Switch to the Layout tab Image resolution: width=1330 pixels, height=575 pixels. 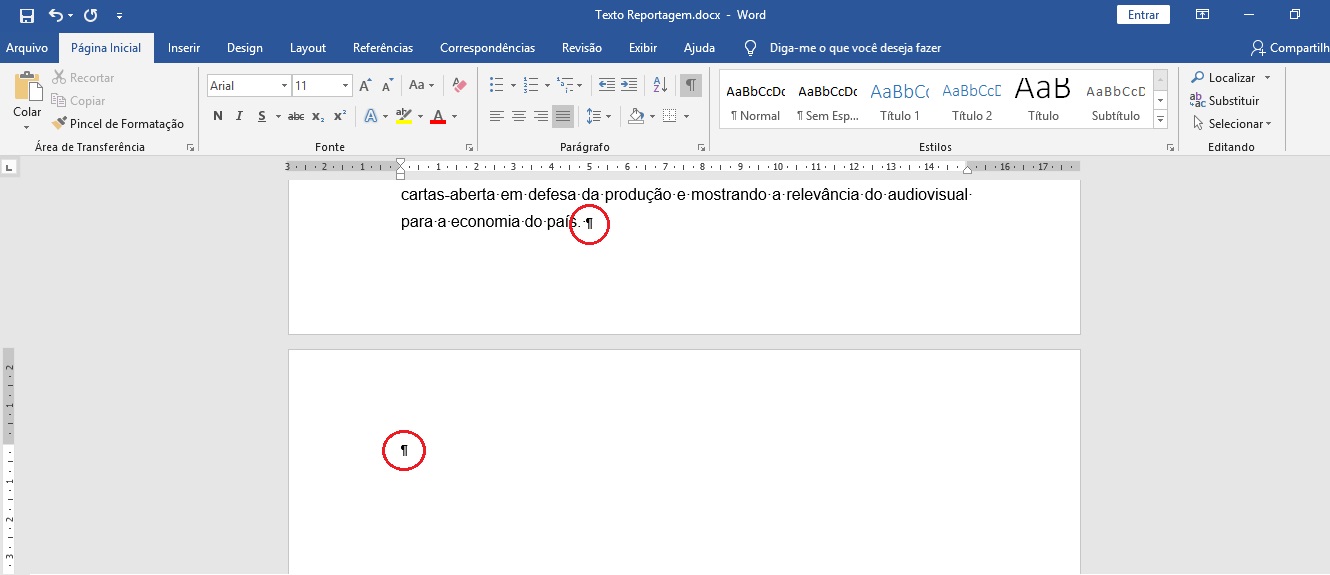coord(308,48)
